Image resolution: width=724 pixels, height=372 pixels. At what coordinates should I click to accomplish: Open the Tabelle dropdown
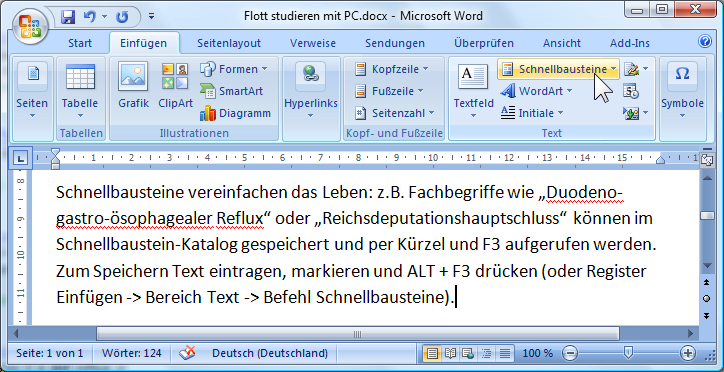tap(80, 90)
